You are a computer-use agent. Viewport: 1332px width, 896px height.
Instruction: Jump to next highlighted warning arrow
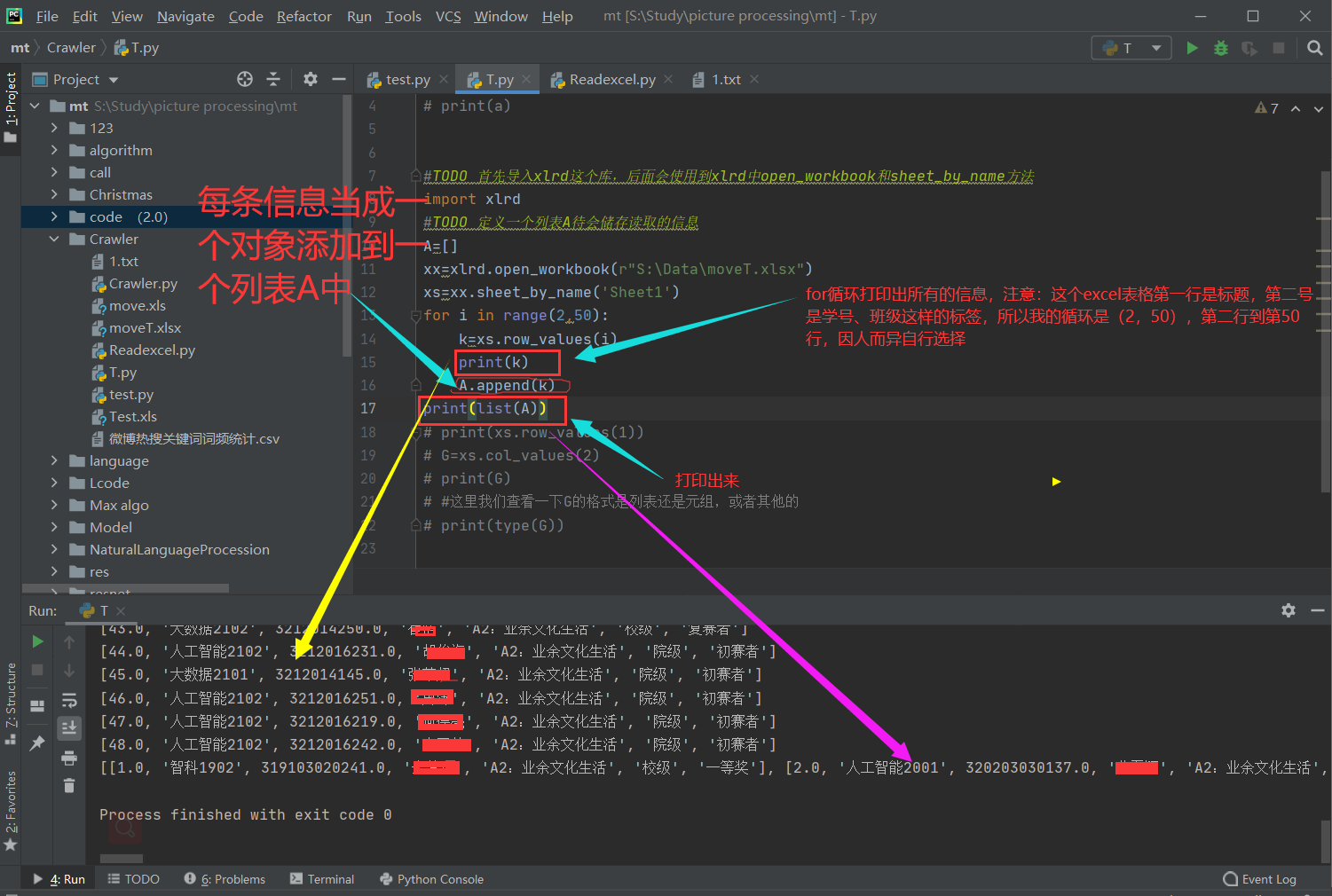(x=1319, y=108)
